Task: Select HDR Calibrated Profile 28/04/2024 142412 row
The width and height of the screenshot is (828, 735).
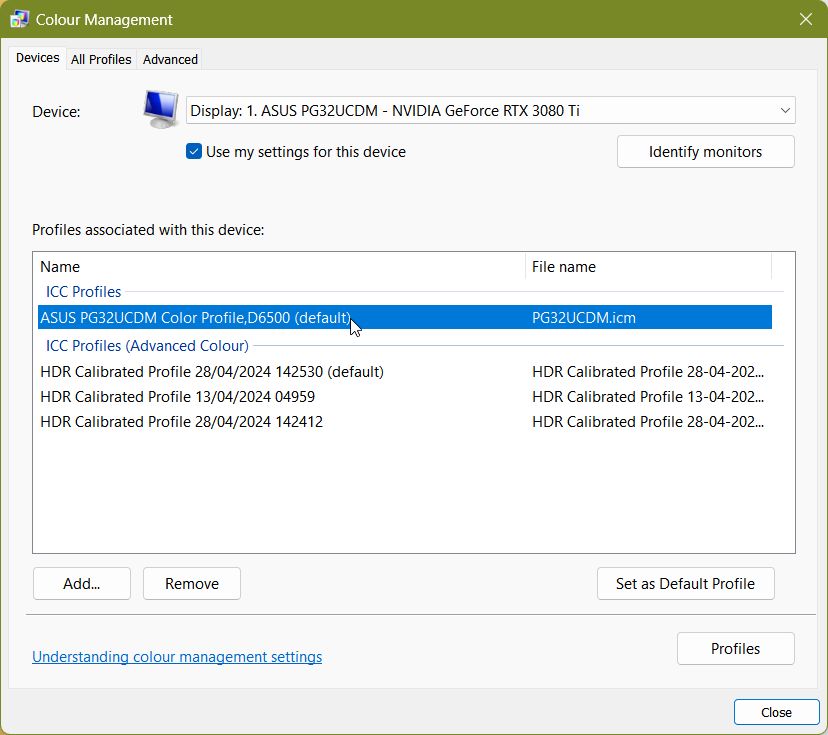Action: pos(404,422)
